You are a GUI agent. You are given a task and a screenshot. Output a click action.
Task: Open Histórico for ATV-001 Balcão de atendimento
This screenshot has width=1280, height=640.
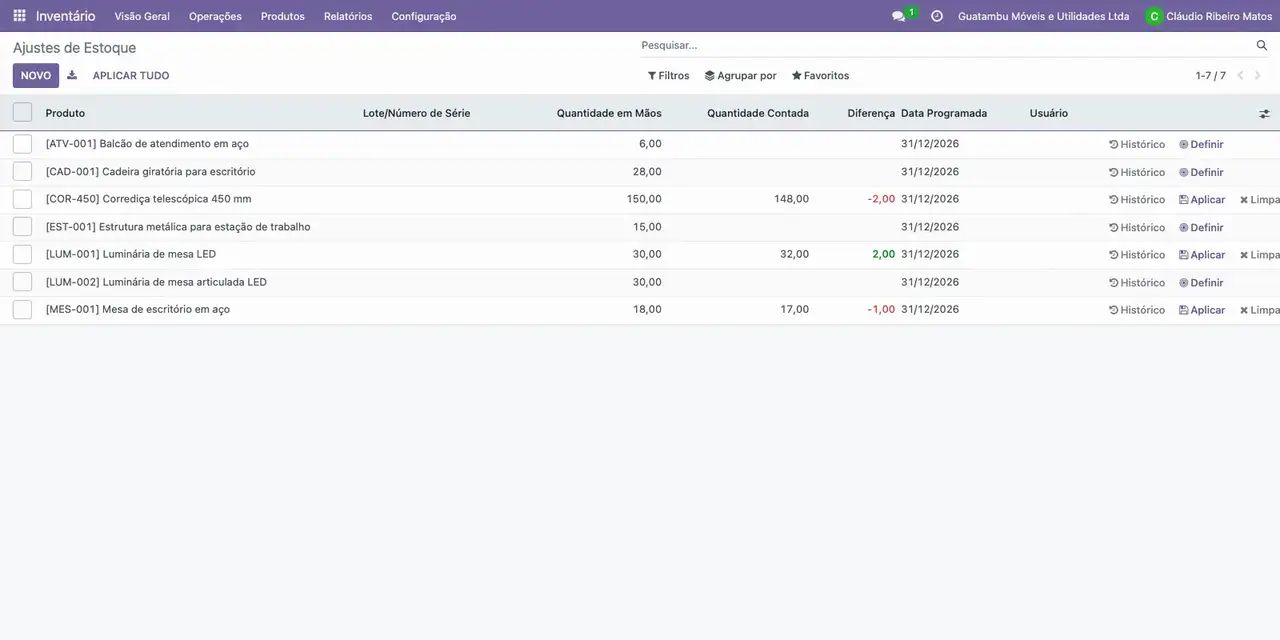coord(1137,144)
